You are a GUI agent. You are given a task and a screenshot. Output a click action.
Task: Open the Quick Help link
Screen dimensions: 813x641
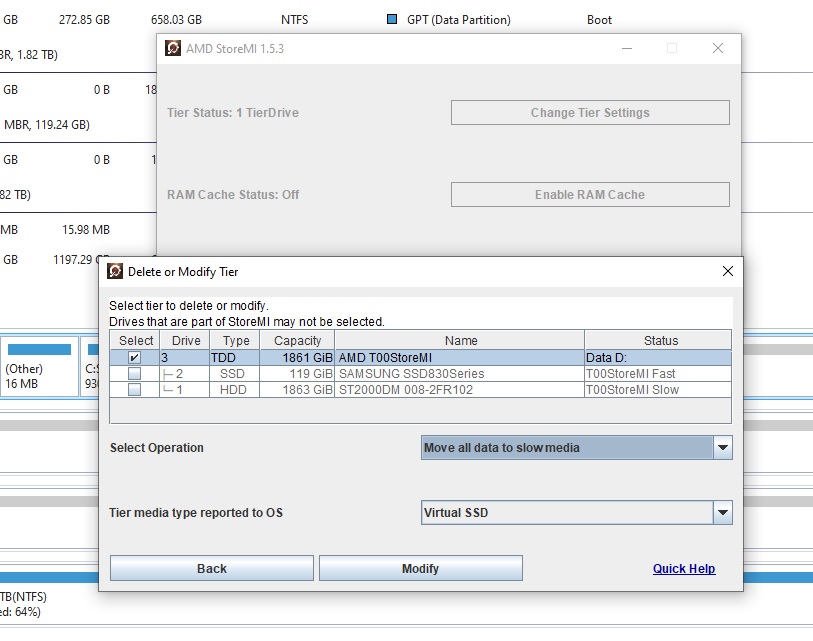tap(684, 568)
